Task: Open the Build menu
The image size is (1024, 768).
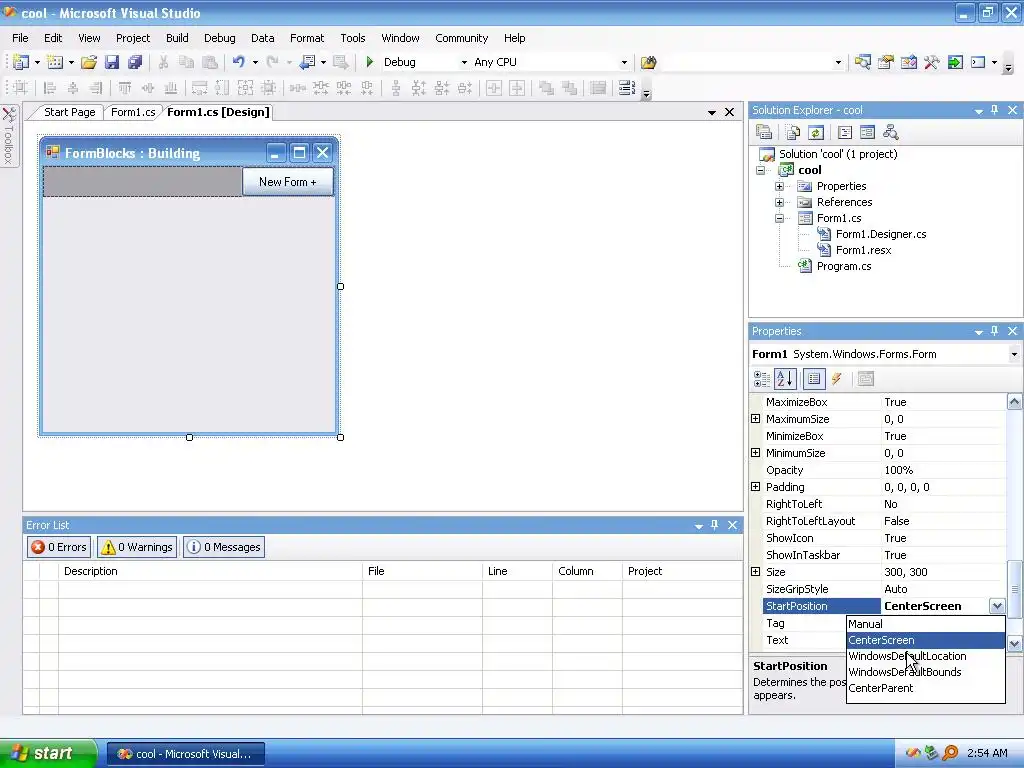Action: [177, 38]
